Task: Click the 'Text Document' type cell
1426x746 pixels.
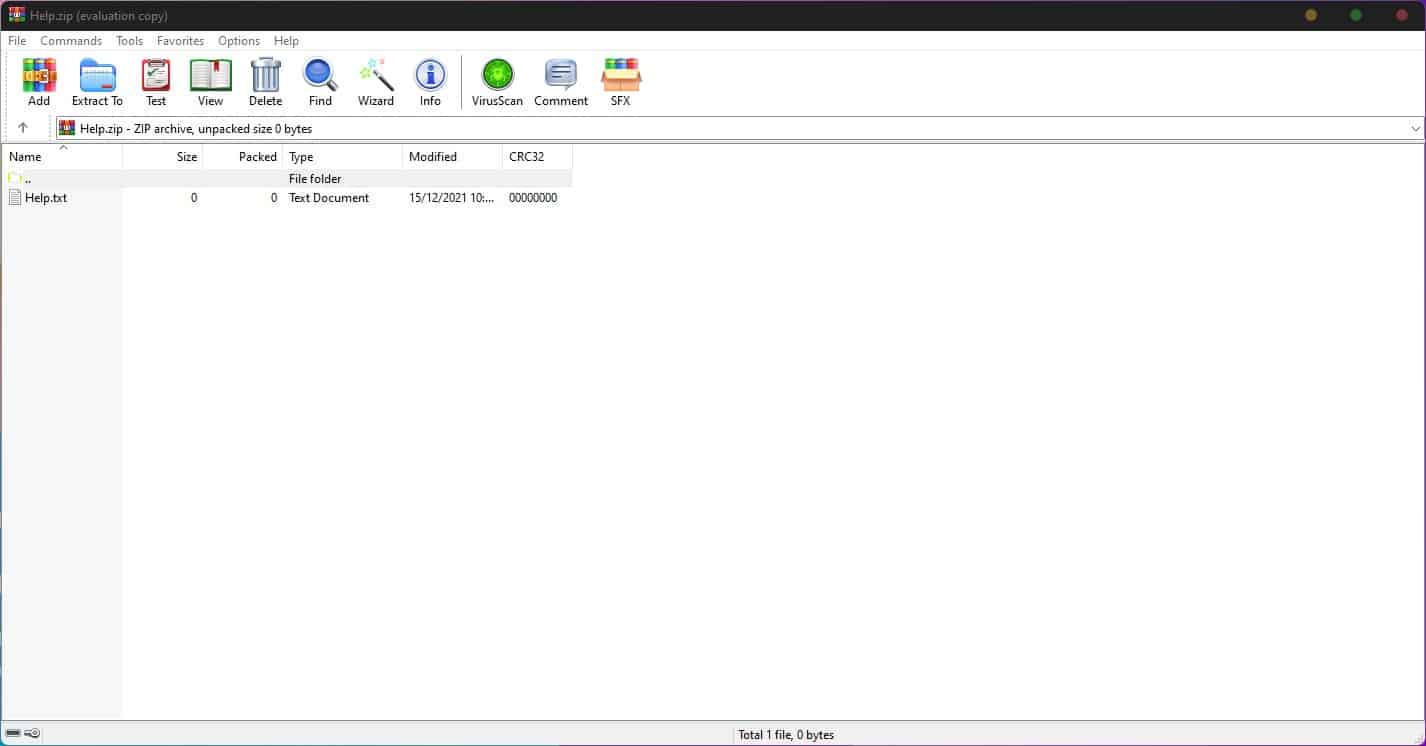Action: [x=329, y=198]
